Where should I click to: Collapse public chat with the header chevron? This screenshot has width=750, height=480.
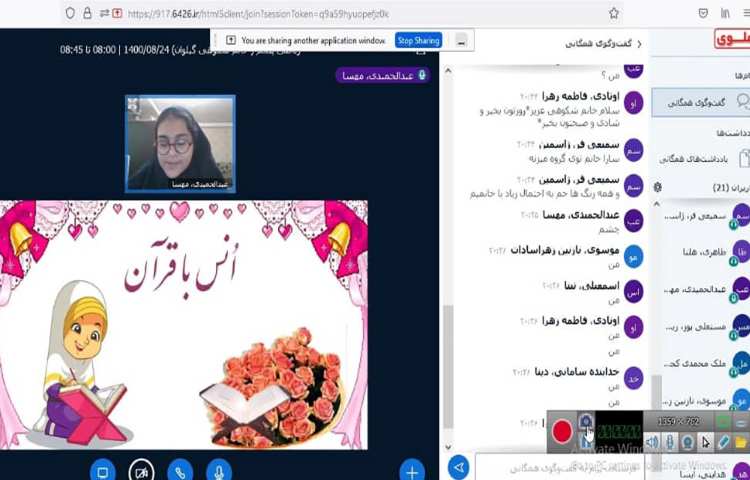click(x=640, y=44)
